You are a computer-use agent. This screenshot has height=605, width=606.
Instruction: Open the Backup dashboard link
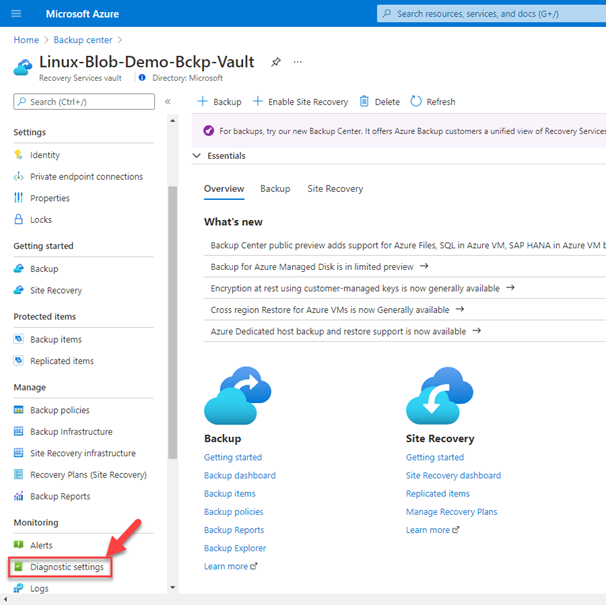click(x=239, y=476)
